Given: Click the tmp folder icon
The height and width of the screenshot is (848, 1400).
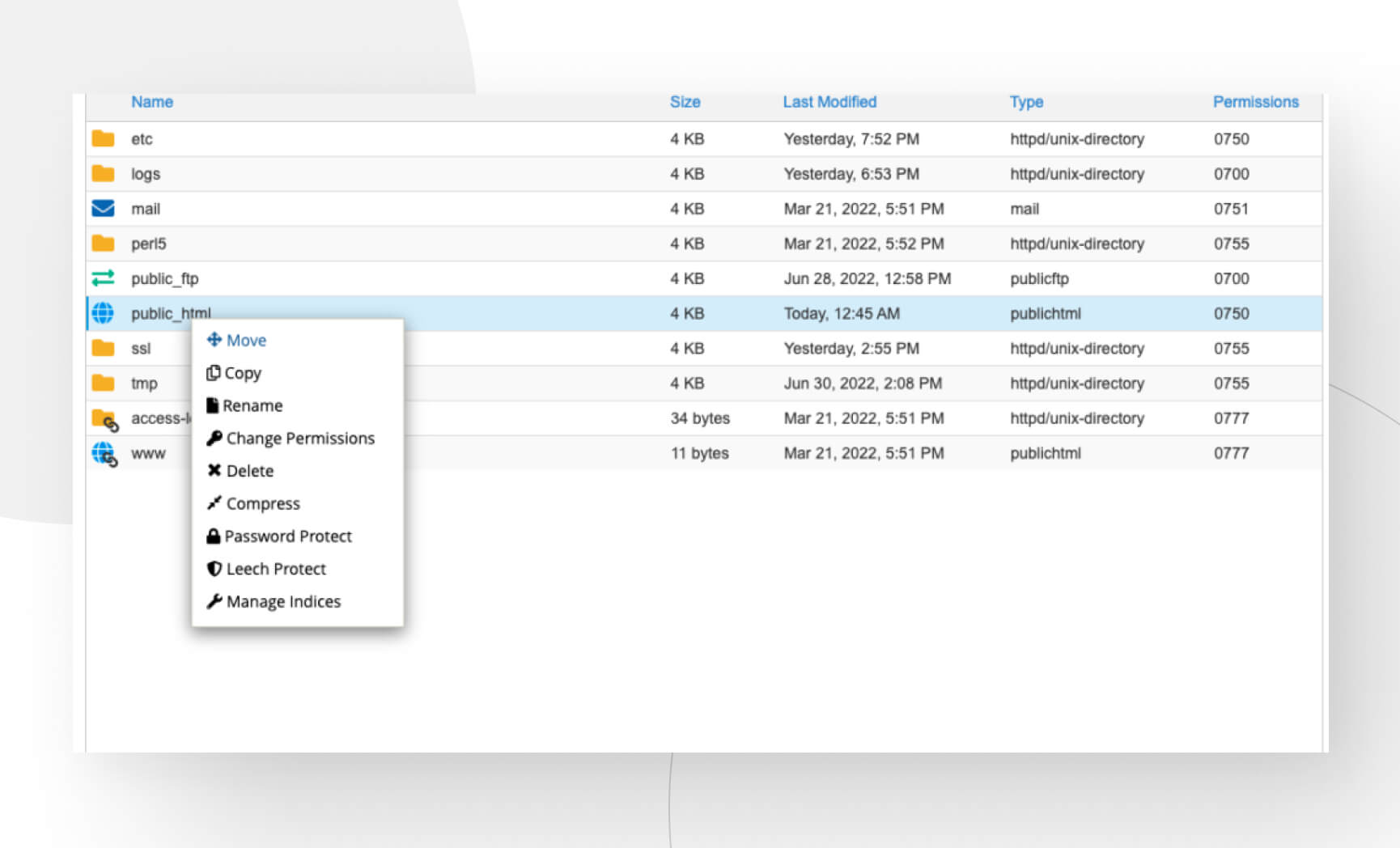Looking at the screenshot, I should pos(103,383).
